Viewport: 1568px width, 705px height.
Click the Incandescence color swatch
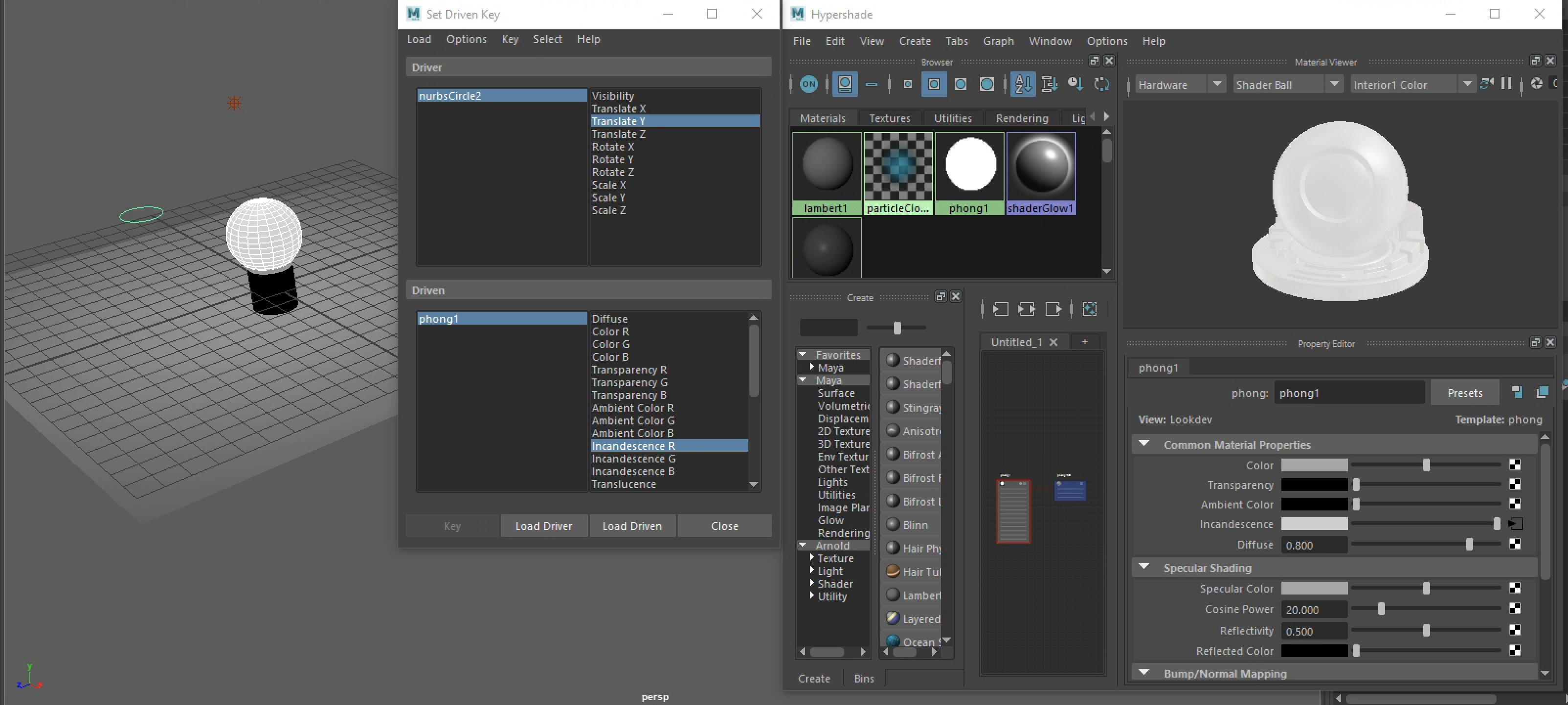(1314, 524)
